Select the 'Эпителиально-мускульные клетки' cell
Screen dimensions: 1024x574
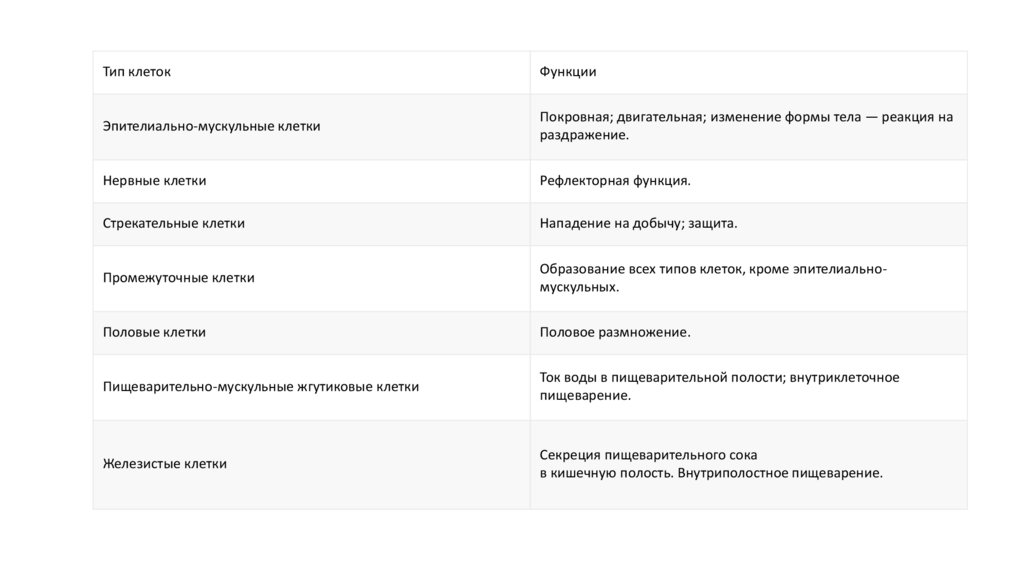click(212, 126)
